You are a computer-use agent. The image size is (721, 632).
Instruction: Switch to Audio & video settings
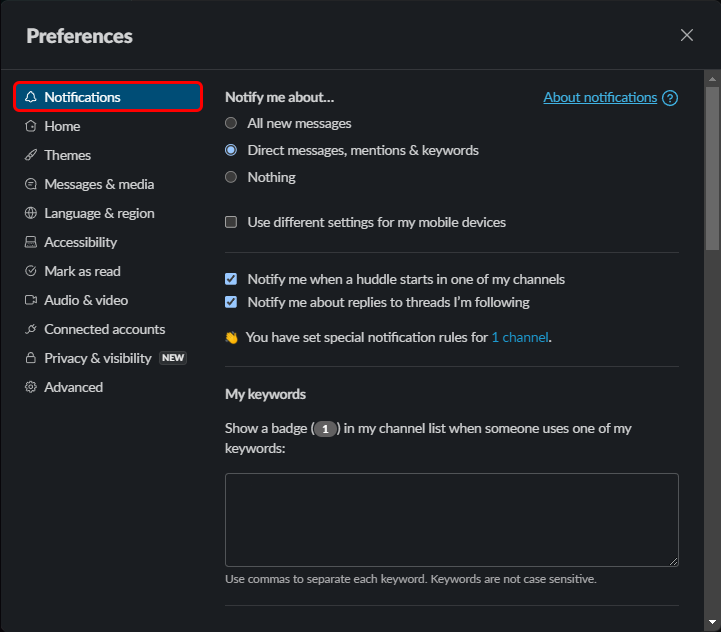pos(108,300)
